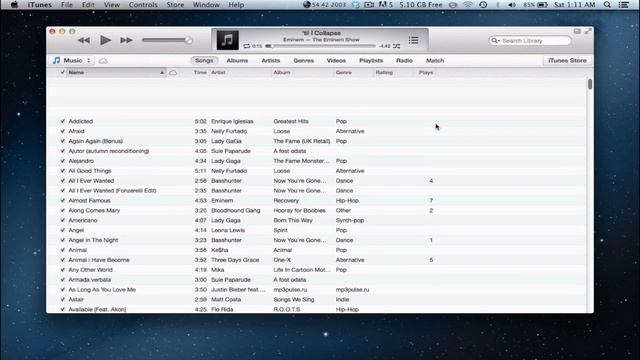The width and height of the screenshot is (640, 360).
Task: Toggle the repeat icon in now playing
Action: click(247, 46)
